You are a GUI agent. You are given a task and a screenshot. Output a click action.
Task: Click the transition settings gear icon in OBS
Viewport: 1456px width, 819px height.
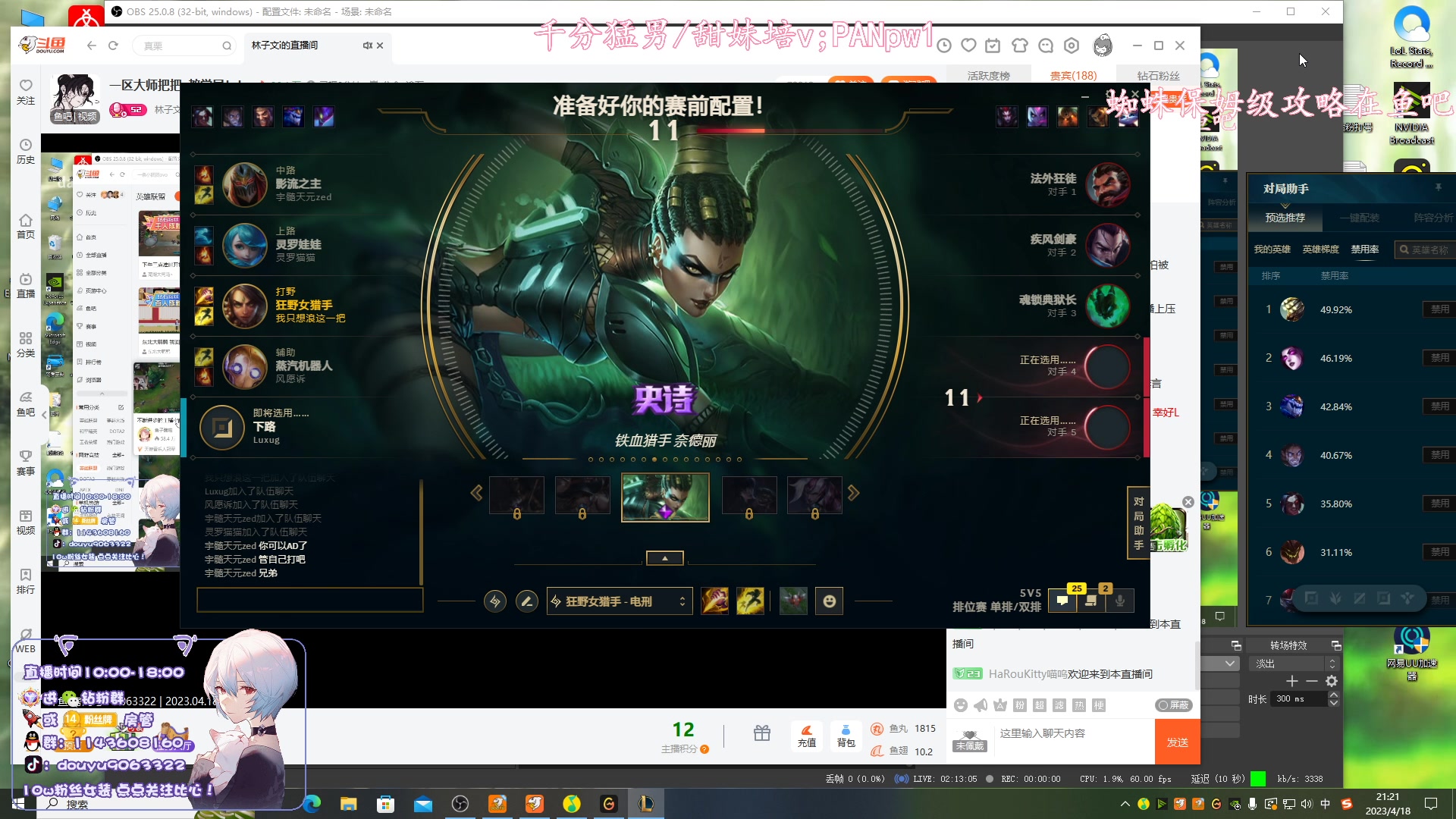[x=1331, y=681]
